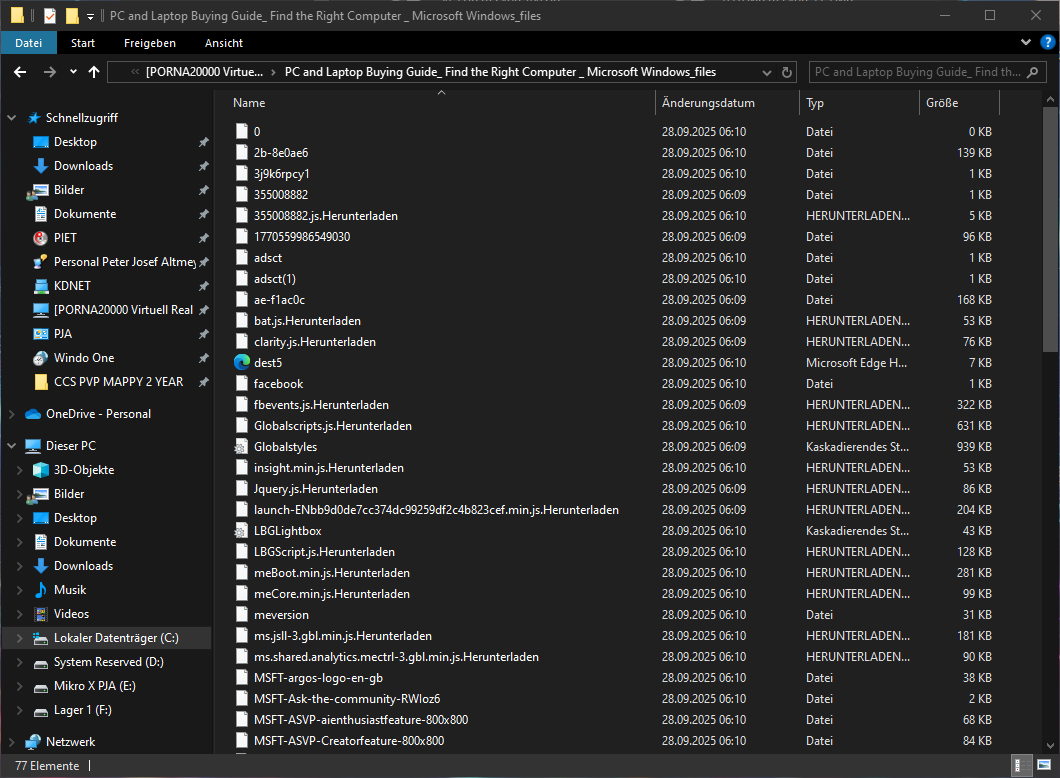Click the back navigation arrow
The width and height of the screenshot is (1060, 778).
20,72
